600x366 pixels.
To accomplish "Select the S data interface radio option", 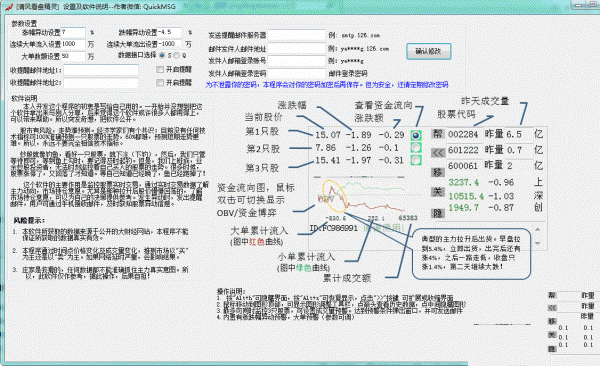I will (x=162, y=56).
